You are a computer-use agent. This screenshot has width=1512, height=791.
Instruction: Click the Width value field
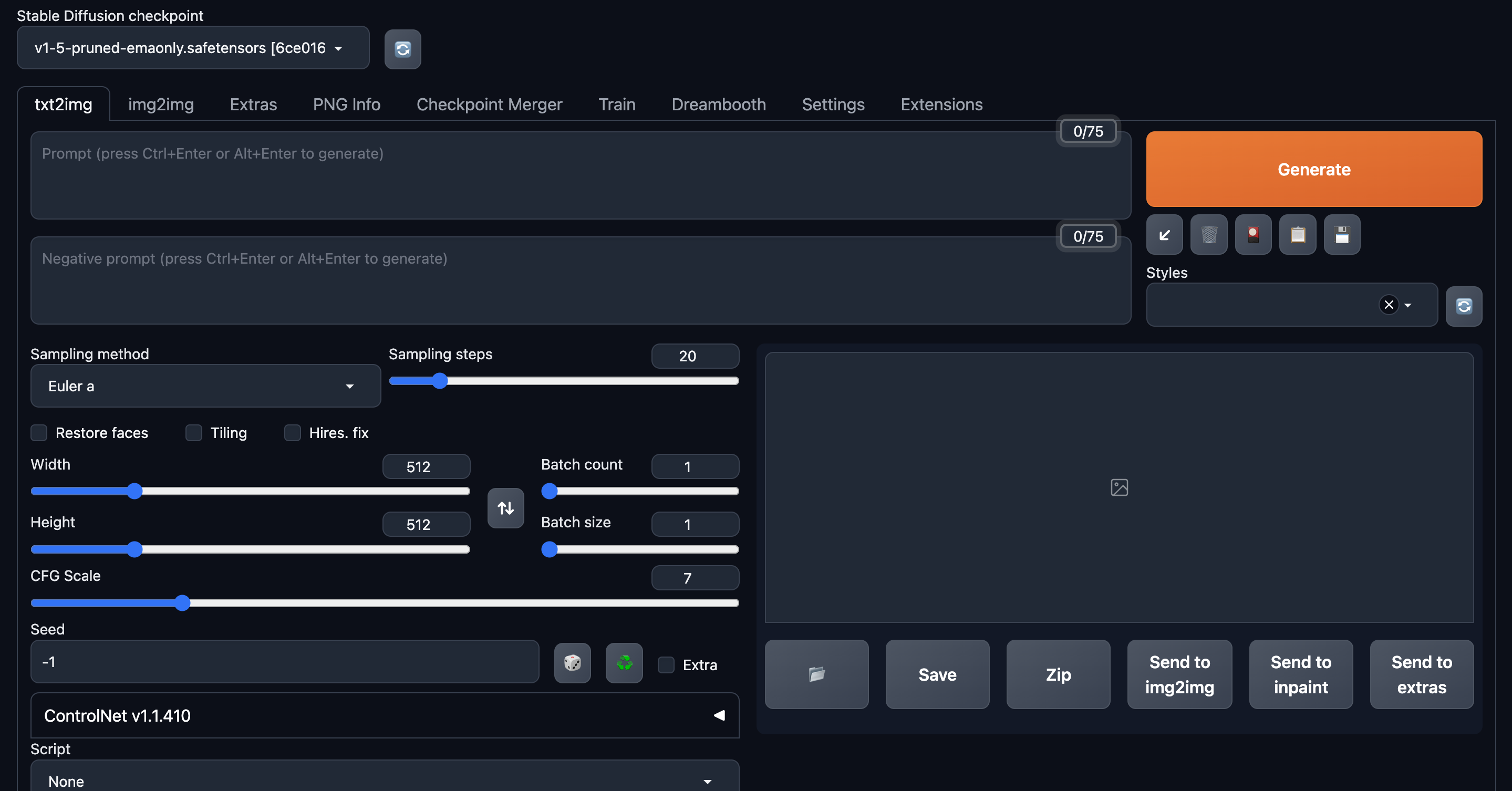pyautogui.click(x=426, y=467)
